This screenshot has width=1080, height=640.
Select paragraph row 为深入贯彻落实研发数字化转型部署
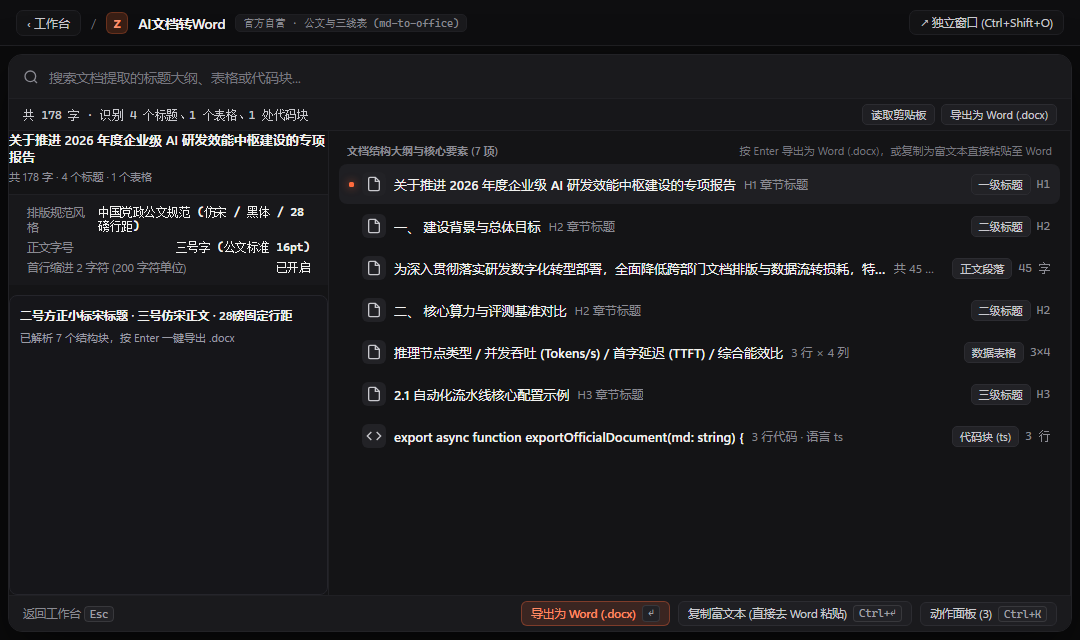(699, 269)
